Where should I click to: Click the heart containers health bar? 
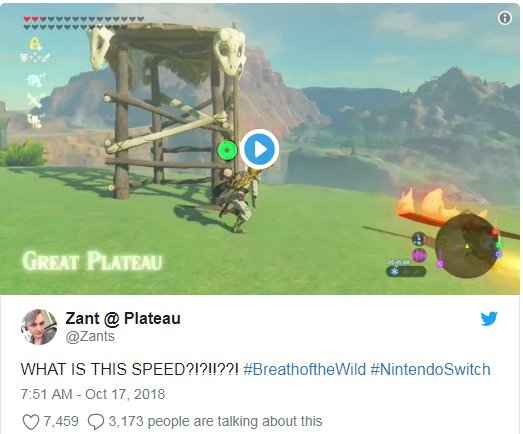(x=84, y=22)
